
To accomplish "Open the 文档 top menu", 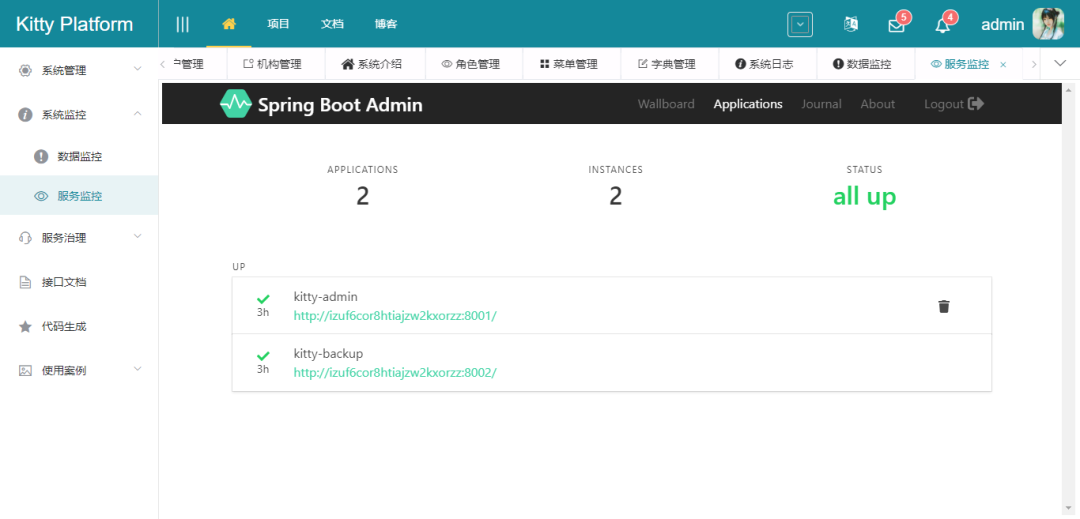I will (x=332, y=24).
